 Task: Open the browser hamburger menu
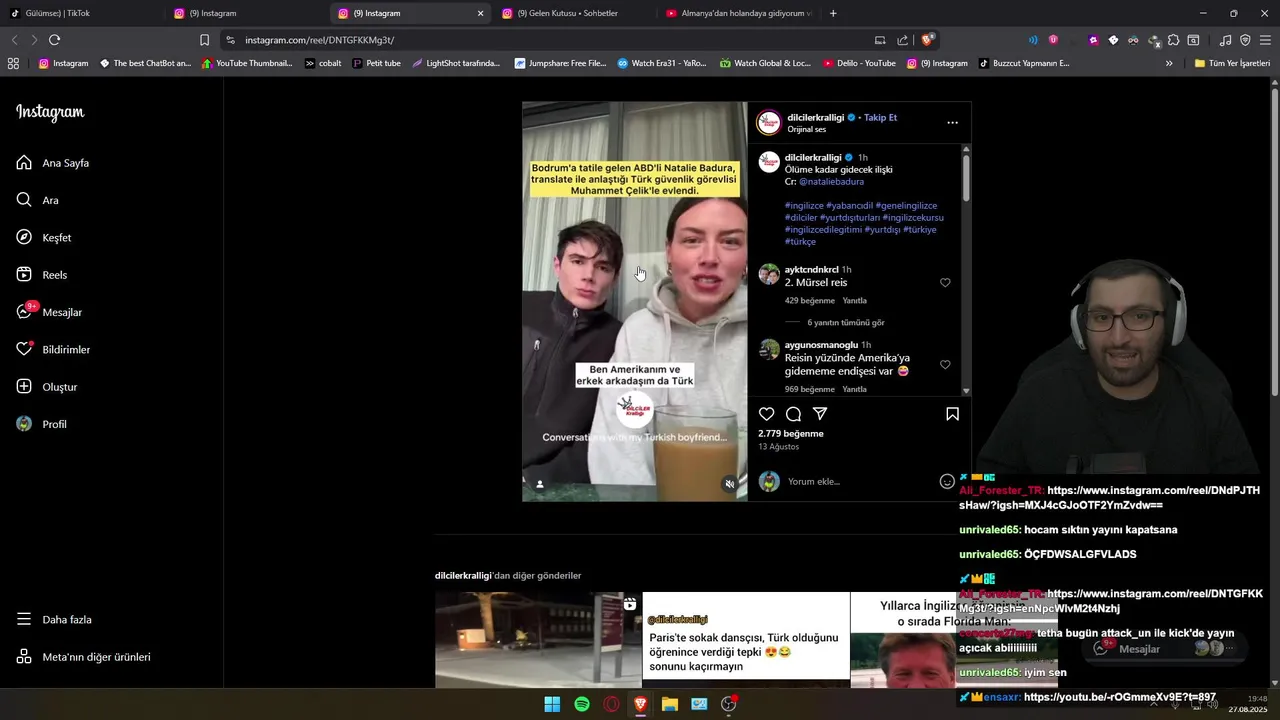pos(1265,40)
